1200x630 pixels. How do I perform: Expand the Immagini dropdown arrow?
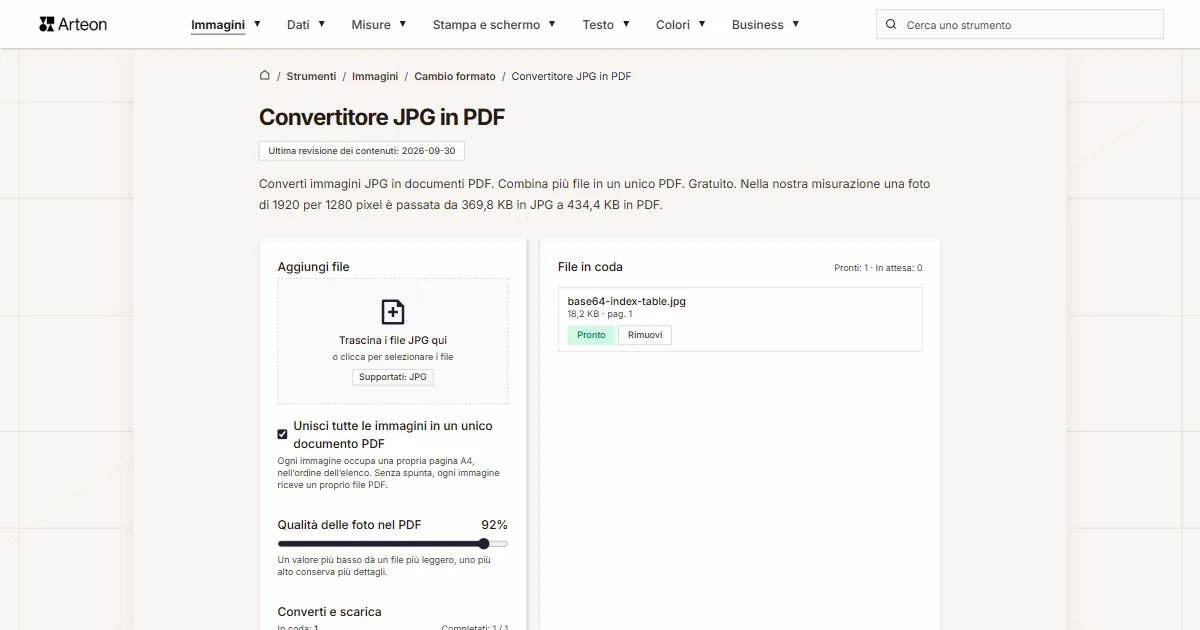pyautogui.click(x=257, y=23)
